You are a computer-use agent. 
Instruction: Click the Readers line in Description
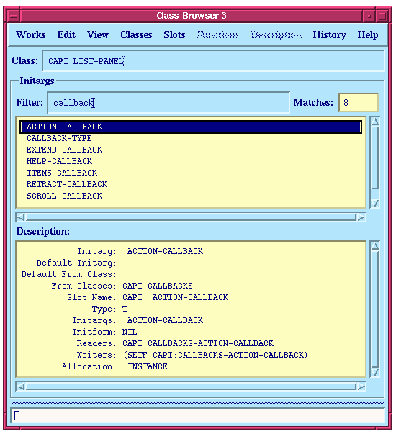tap(175, 343)
